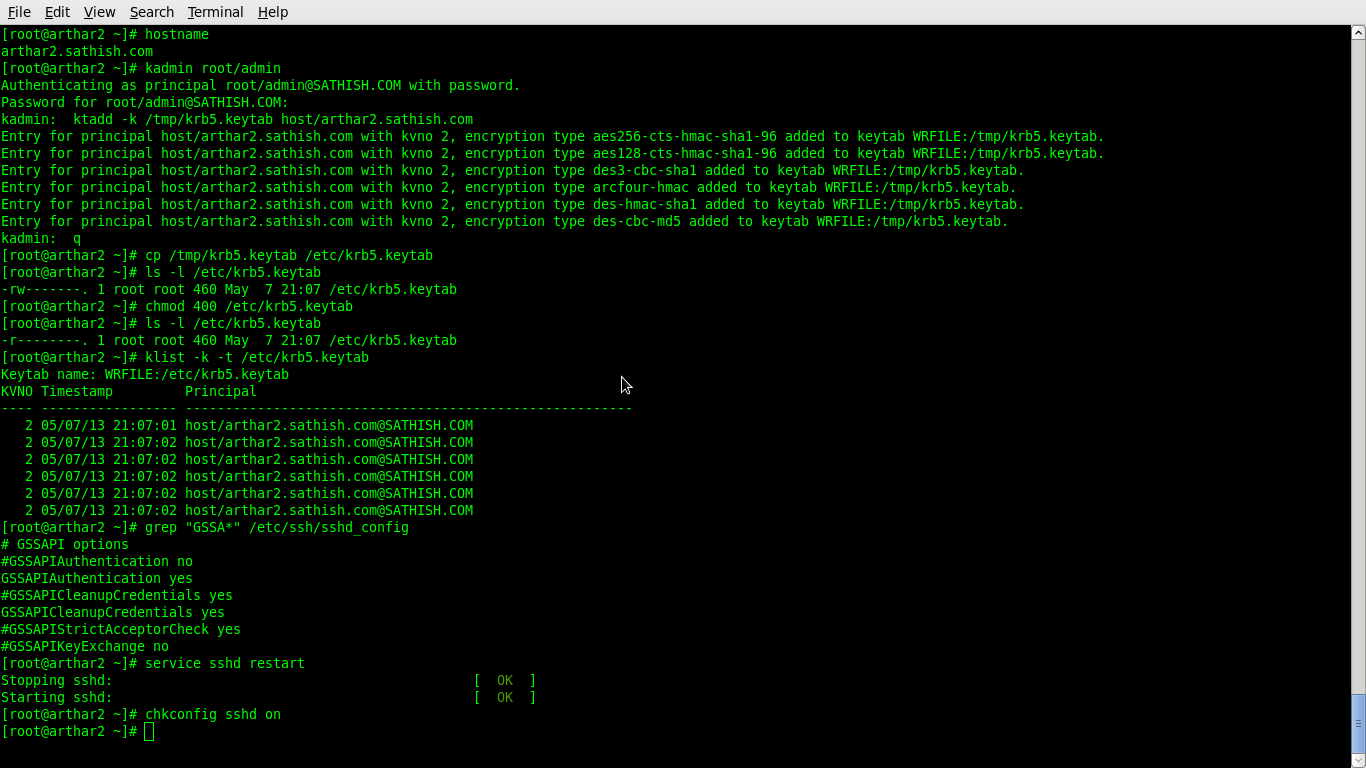Click the GSSAPICleanupCredentials yes line
Viewport: 1366px width, 768px height.
tap(113, 612)
